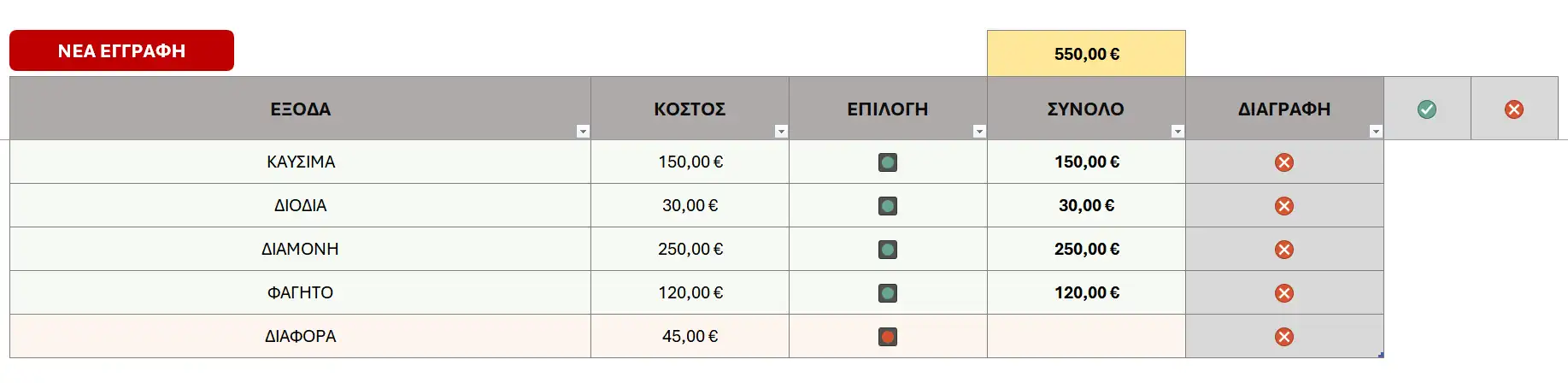The width and height of the screenshot is (1568, 383).
Task: Open the ΣΥΝΟΛΟ column filter dropdown
Action: [1177, 132]
